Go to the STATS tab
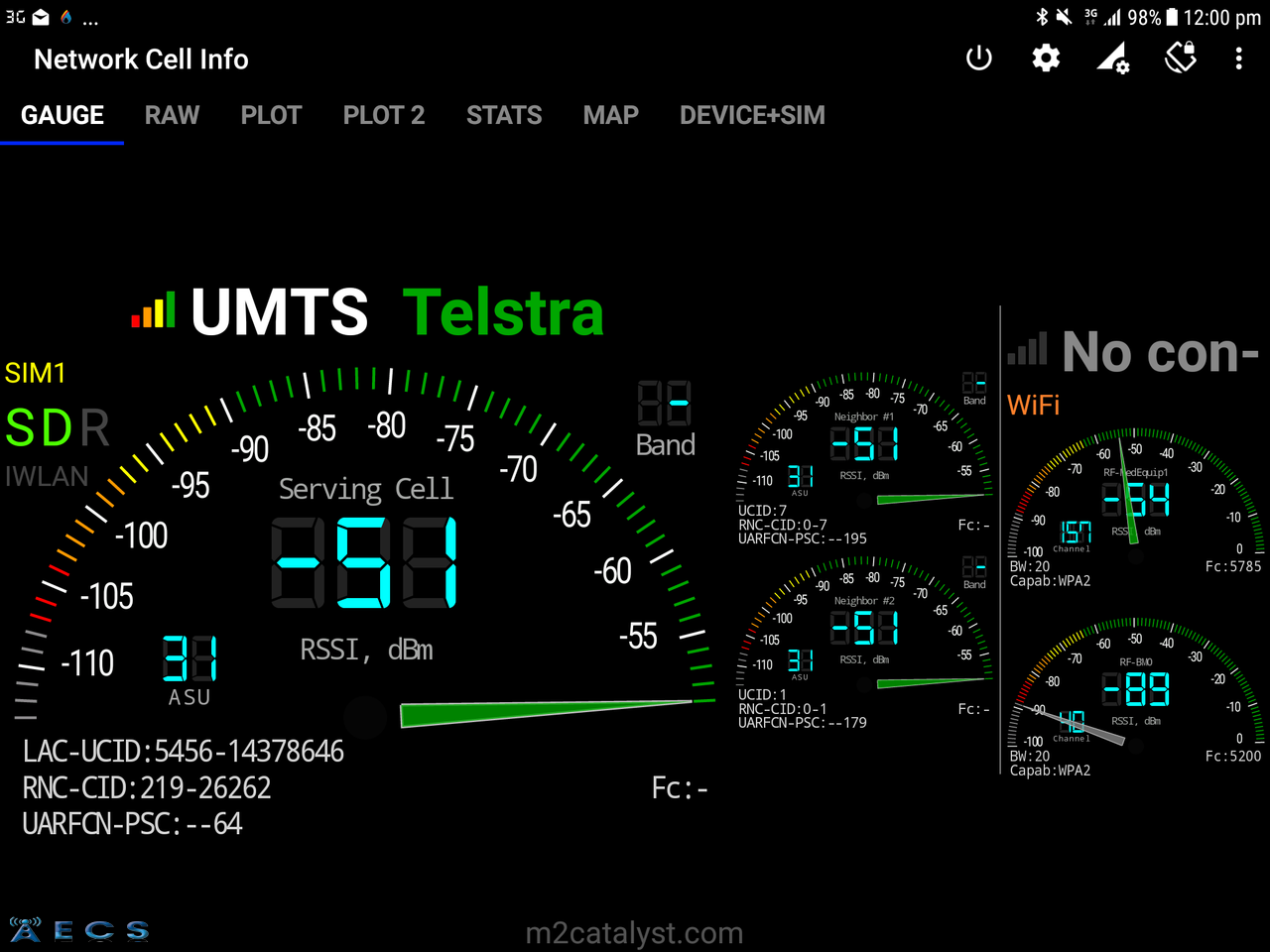The width and height of the screenshot is (1270, 952). (x=504, y=115)
